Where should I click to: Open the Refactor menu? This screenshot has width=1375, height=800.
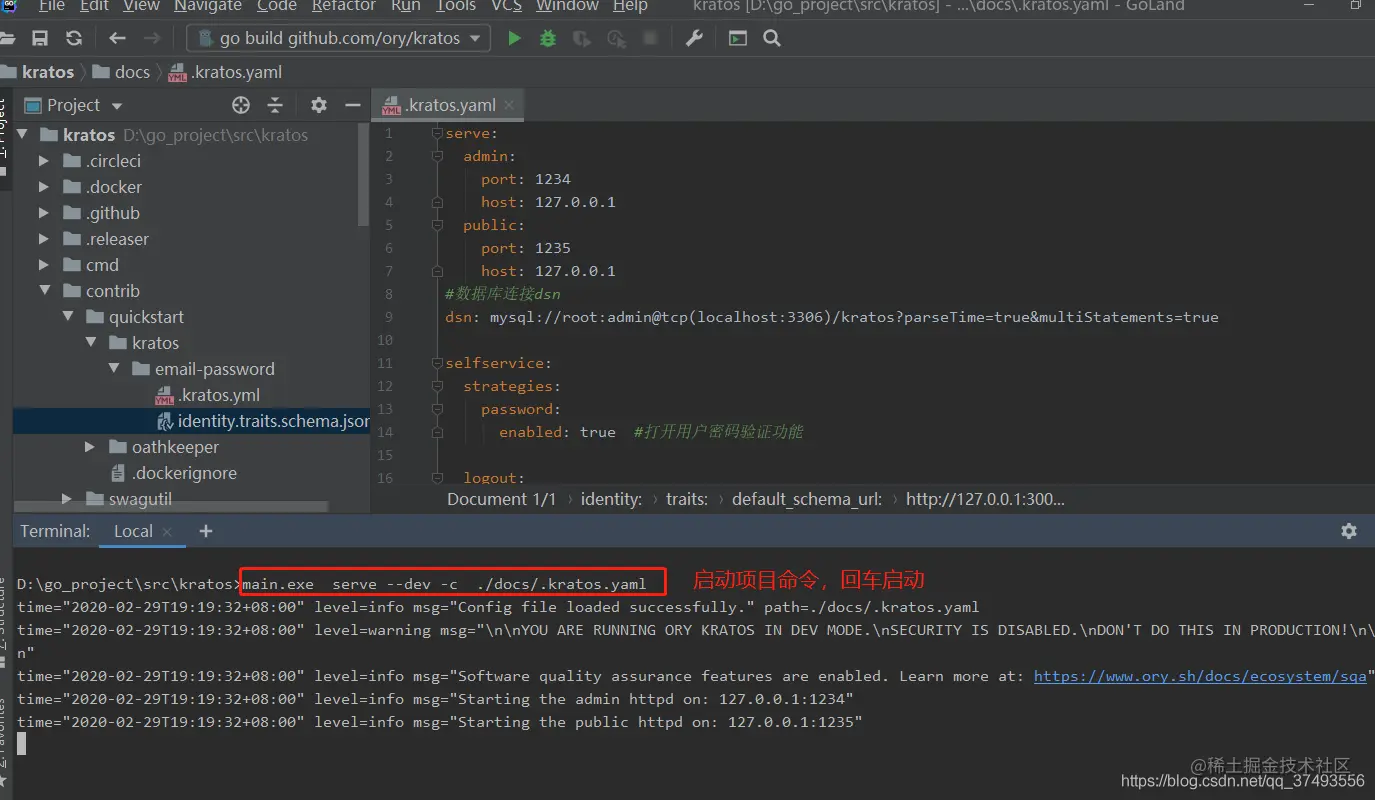(x=343, y=6)
